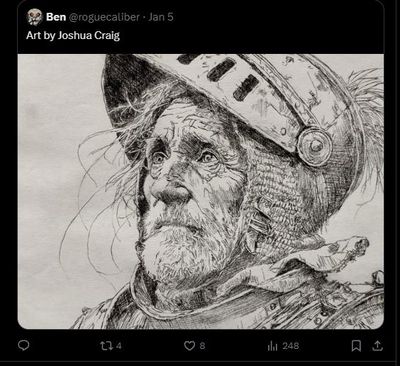The width and height of the screenshot is (400, 366).
Task: Click the knight's helmet visor pivot disc
Action: tap(314, 146)
